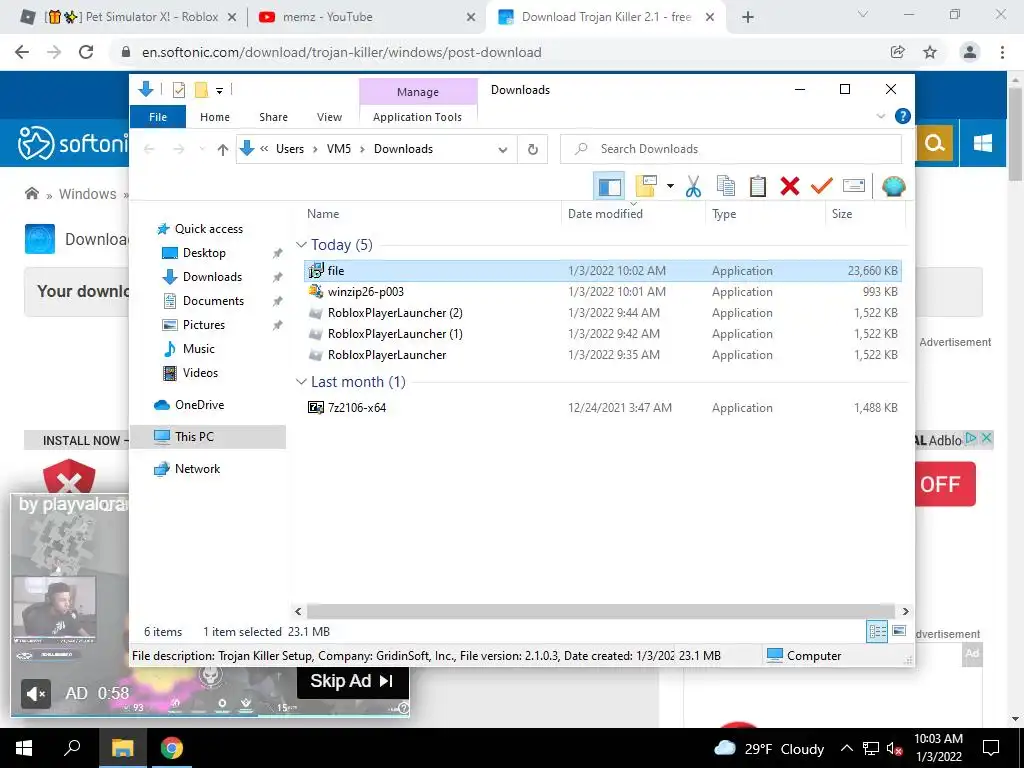Open Music in navigation pane
This screenshot has width=1024, height=768.
click(x=199, y=349)
